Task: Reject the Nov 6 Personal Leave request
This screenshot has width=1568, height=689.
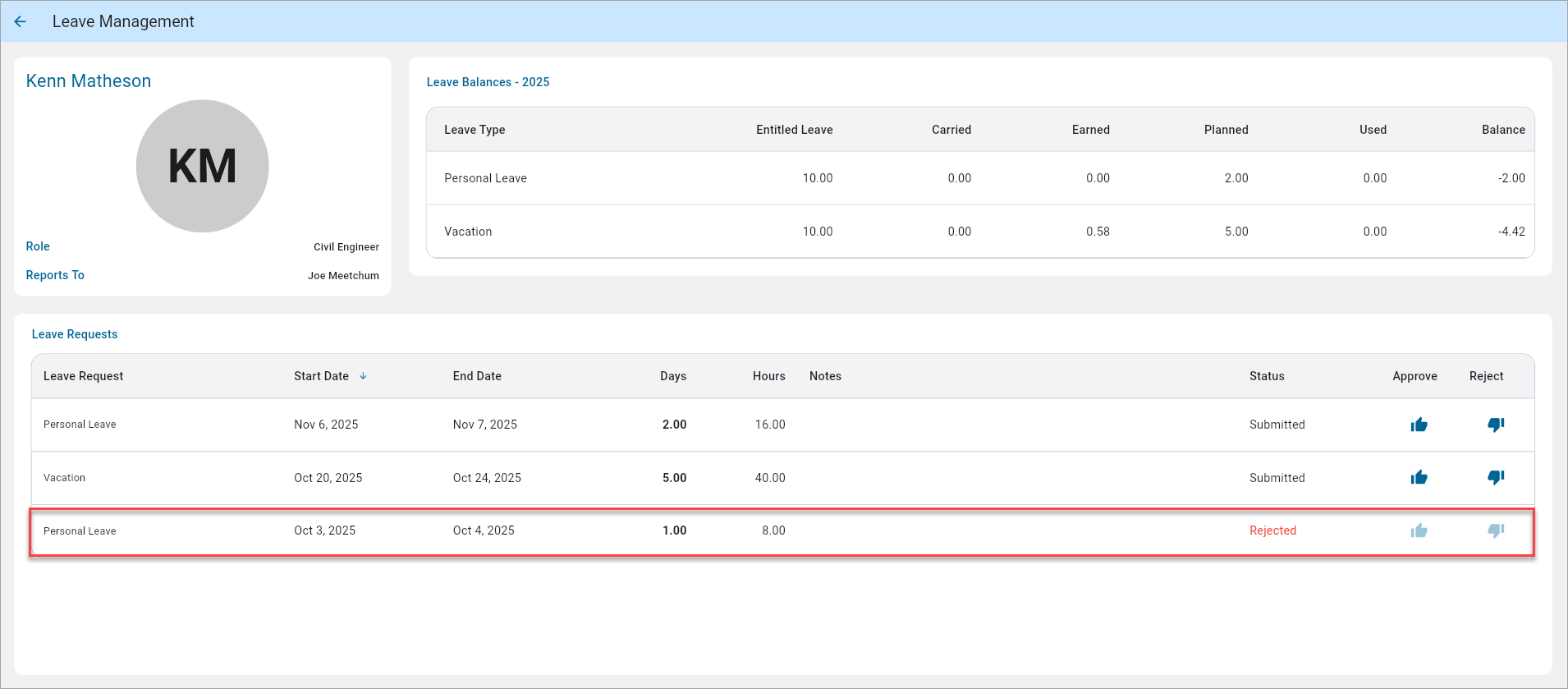Action: click(1495, 425)
